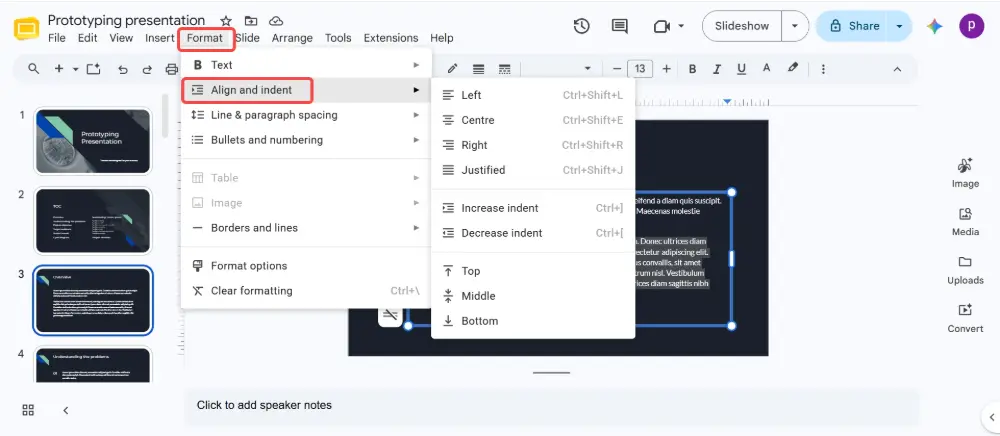This screenshot has height=436, width=1000.
Task: Select slide 2 TOC thumbnail
Action: point(93,221)
